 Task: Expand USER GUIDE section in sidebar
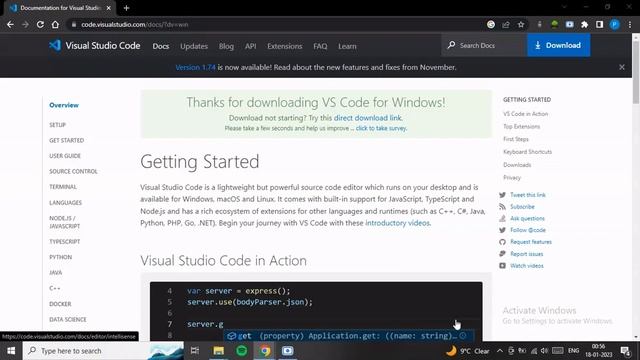(x=65, y=156)
